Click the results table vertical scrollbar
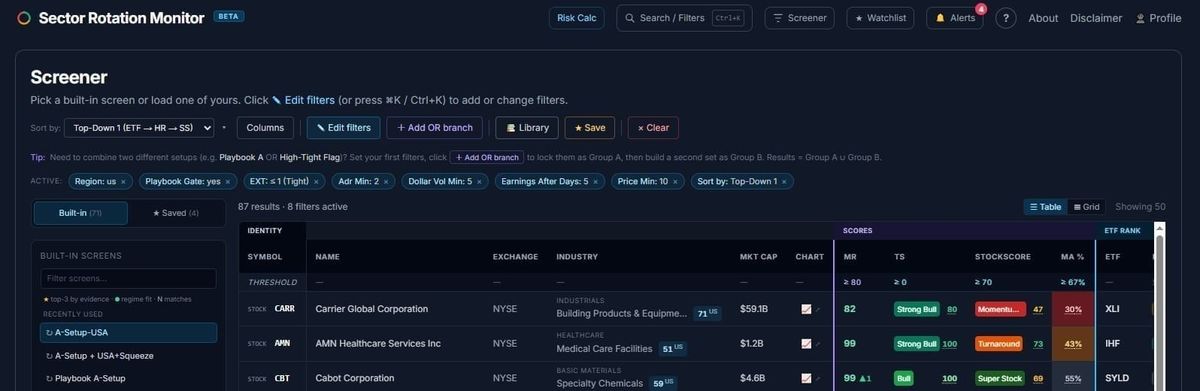Viewport: 1200px width, 391px height. click(x=1159, y=306)
